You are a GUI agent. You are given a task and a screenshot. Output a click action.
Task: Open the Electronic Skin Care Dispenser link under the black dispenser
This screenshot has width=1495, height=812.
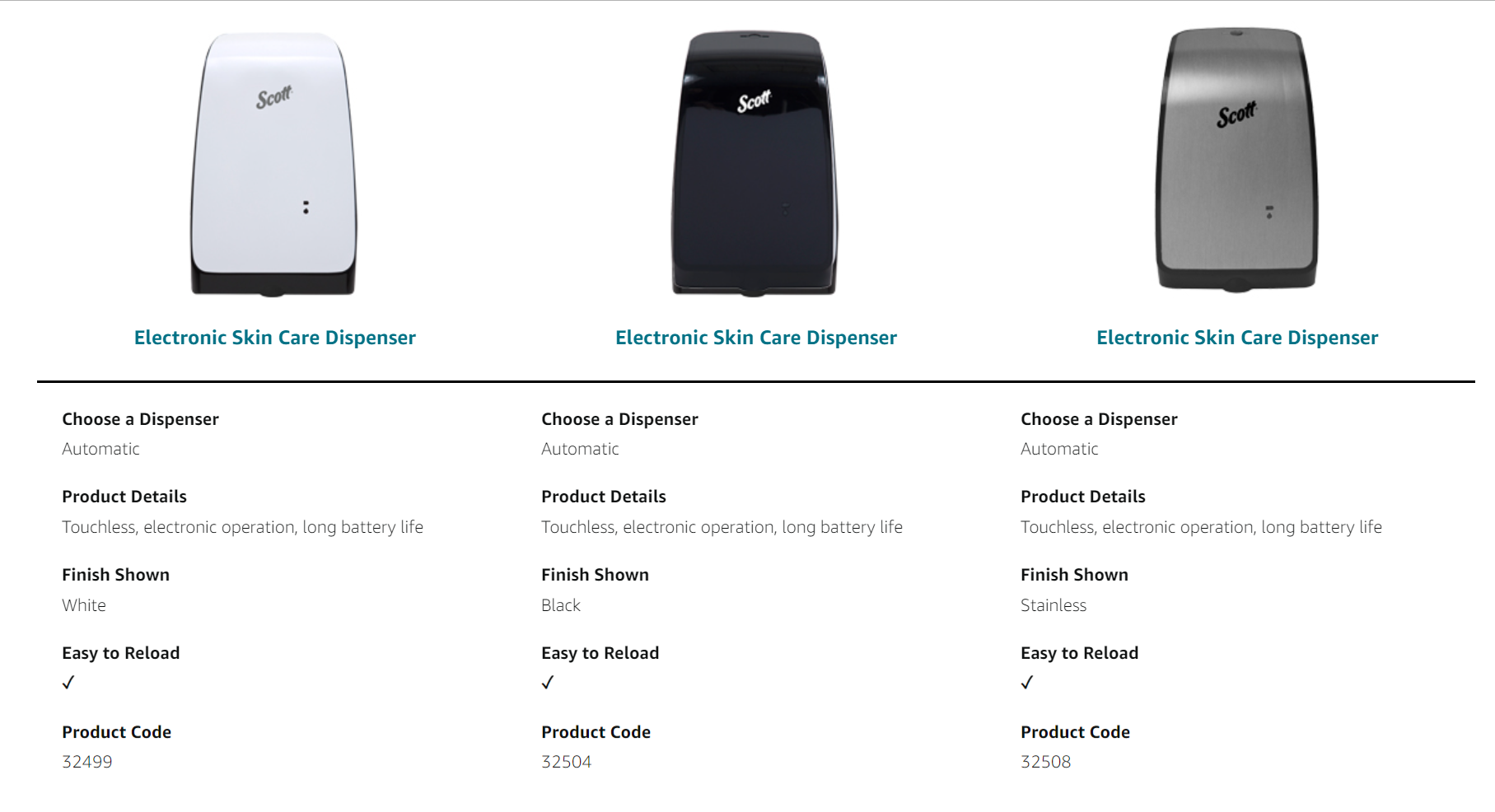click(x=756, y=338)
